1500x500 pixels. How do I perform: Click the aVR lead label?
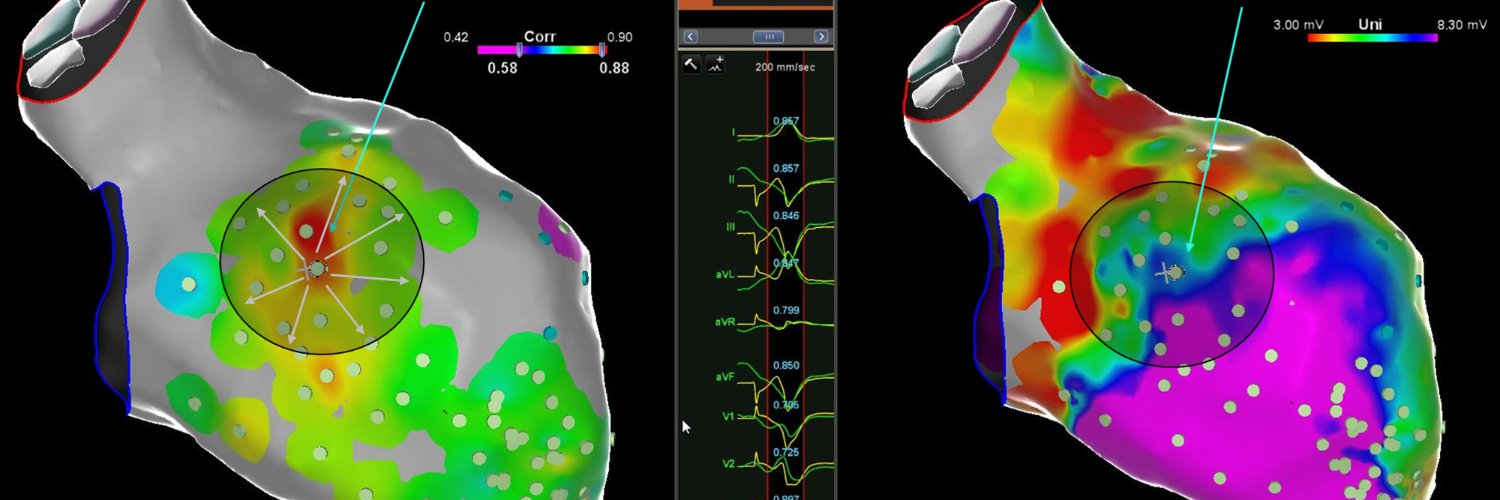(x=726, y=322)
